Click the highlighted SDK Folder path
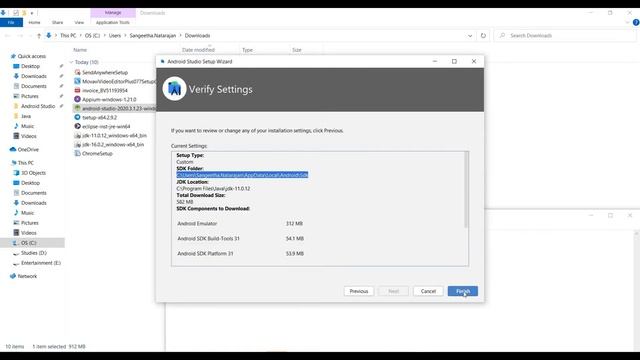 point(242,175)
